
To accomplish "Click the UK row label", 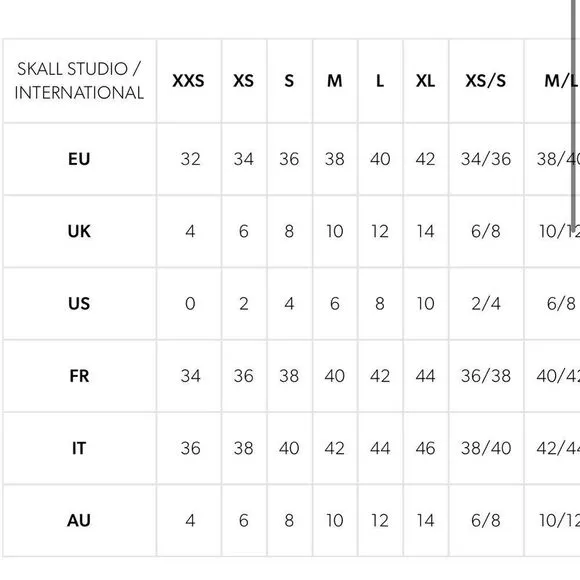I will click(79, 232).
